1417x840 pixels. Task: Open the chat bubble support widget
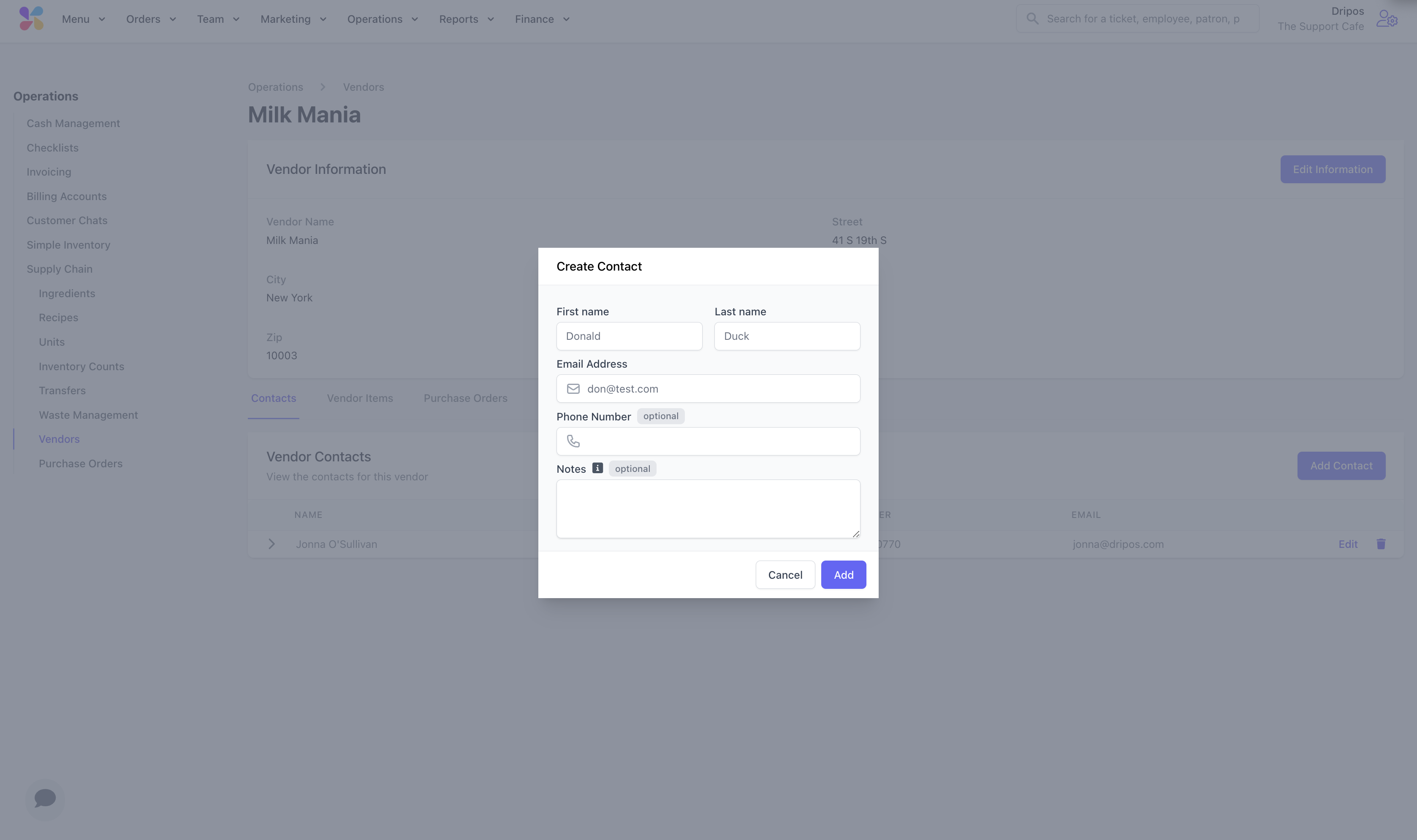point(45,799)
